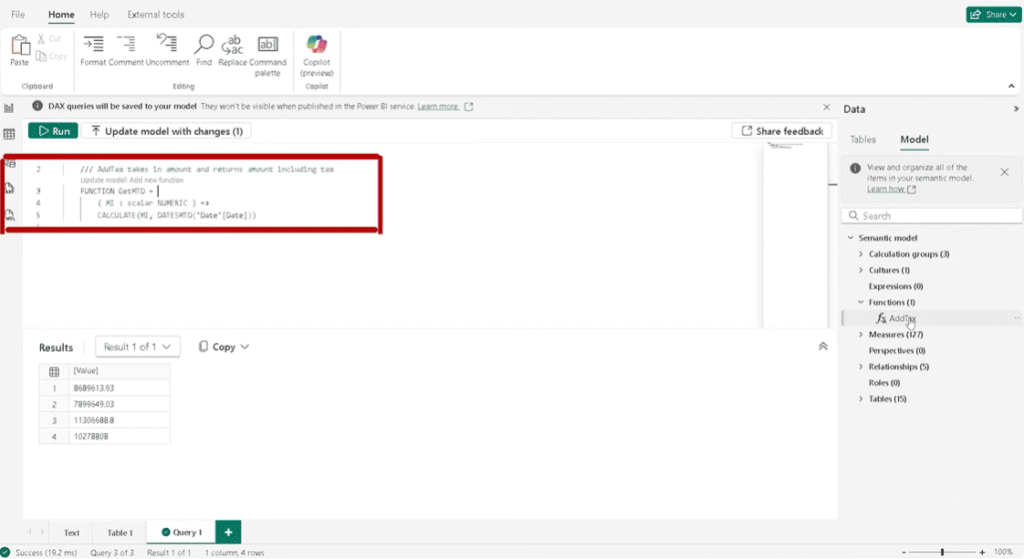Viewport: 1024px width, 559px height.
Task: Click the green Success status icon
Action: point(5,552)
